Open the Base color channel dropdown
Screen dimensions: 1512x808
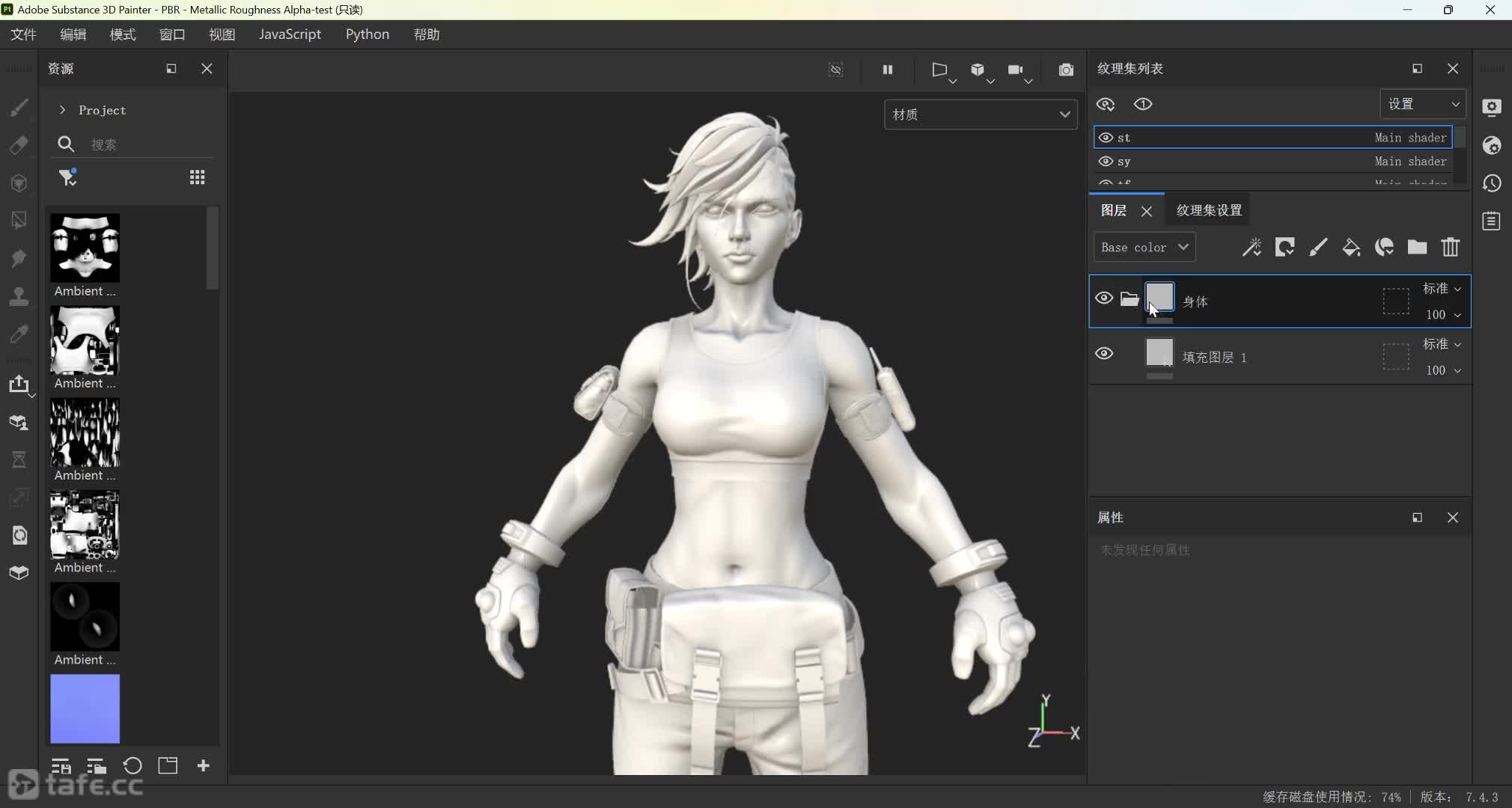click(1144, 247)
